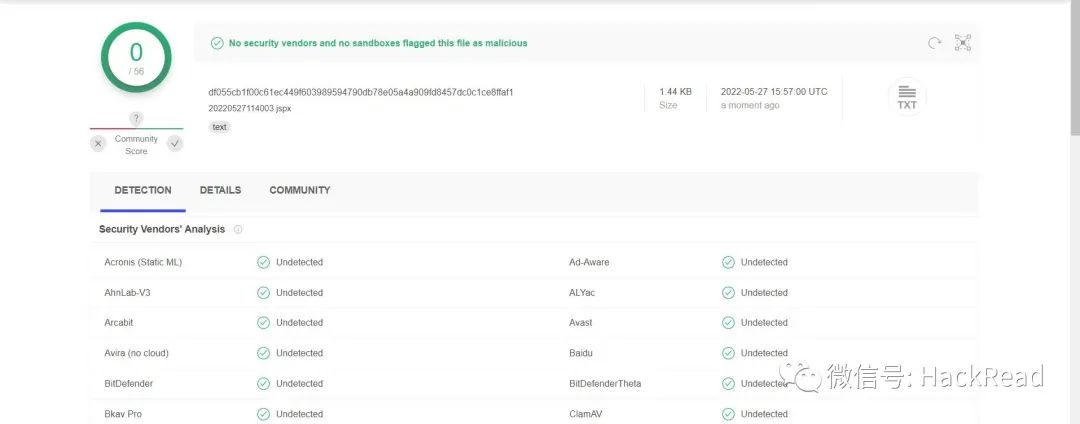Click the Arcabit undetected check icon

[263, 323]
